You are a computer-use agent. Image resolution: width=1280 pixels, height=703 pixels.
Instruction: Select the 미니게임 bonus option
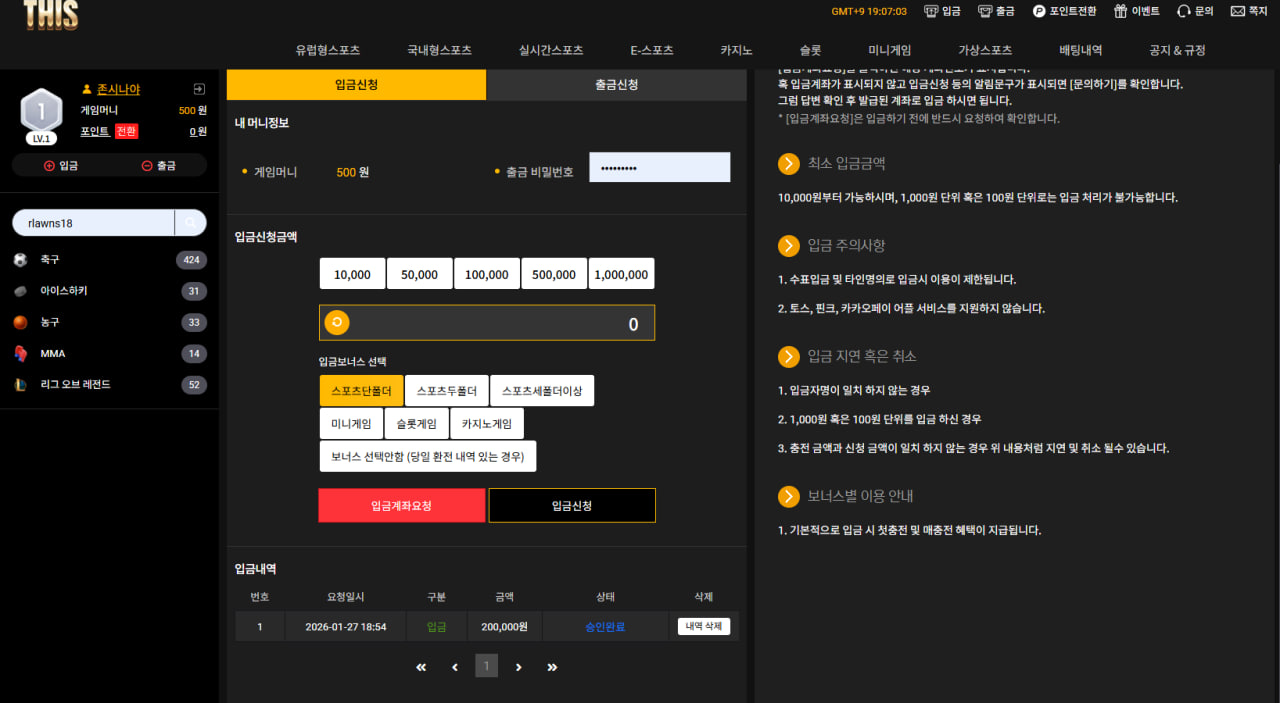click(x=351, y=424)
